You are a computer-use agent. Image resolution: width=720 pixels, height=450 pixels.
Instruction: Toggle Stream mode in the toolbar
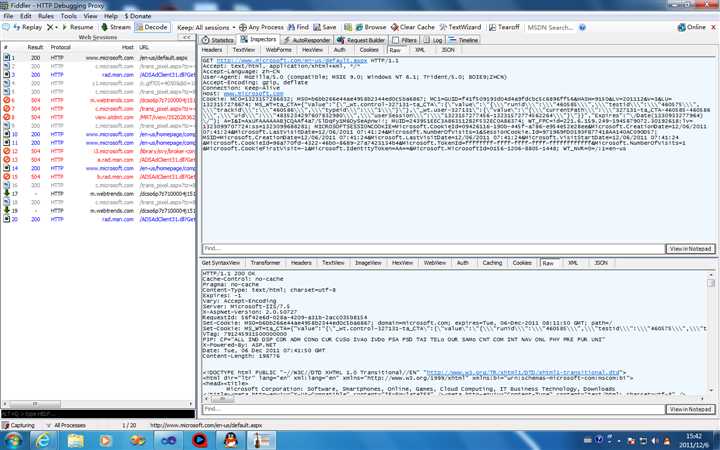point(116,28)
